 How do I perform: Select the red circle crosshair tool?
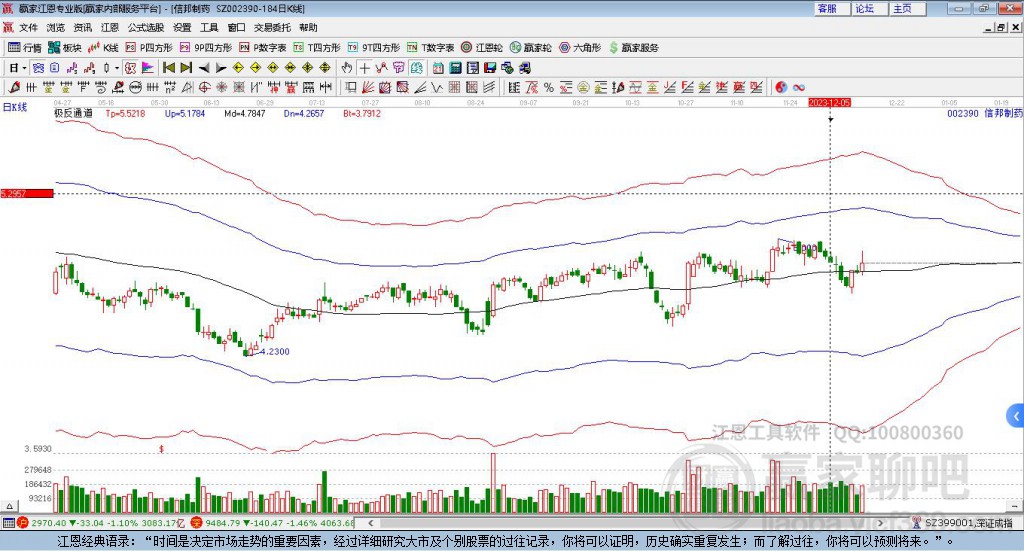point(204,87)
